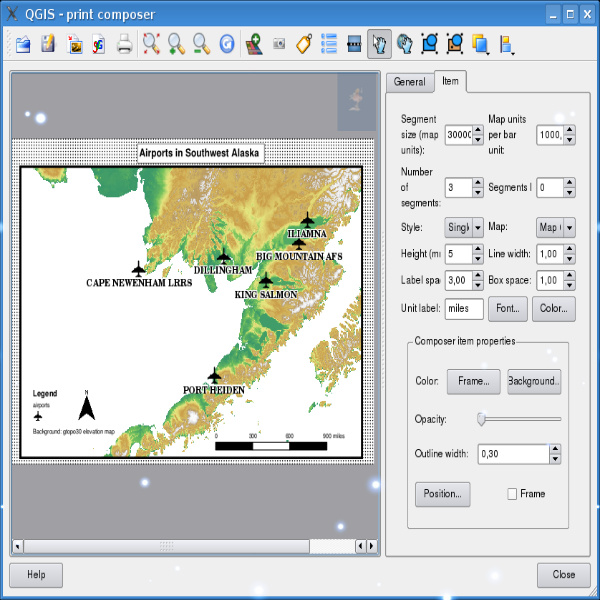Click the Ungroup items icon
This screenshot has height=600, width=600.
455,44
